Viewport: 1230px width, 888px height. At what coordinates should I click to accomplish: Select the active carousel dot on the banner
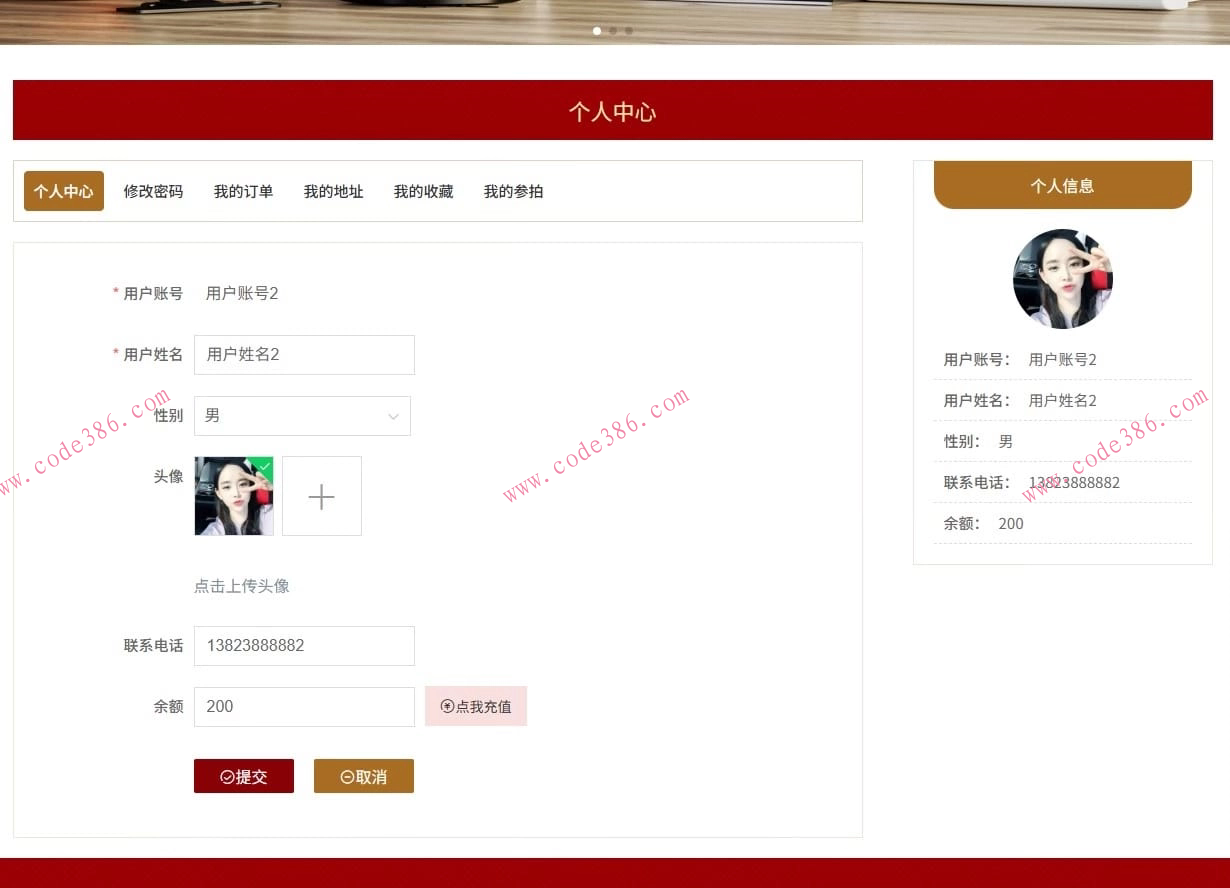pyautogui.click(x=596, y=31)
